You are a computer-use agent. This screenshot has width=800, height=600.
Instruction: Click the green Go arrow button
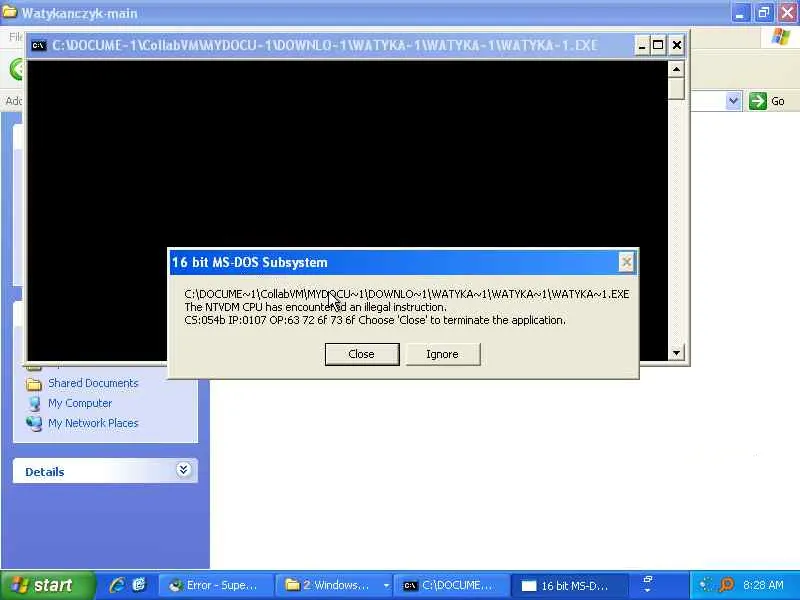point(758,101)
